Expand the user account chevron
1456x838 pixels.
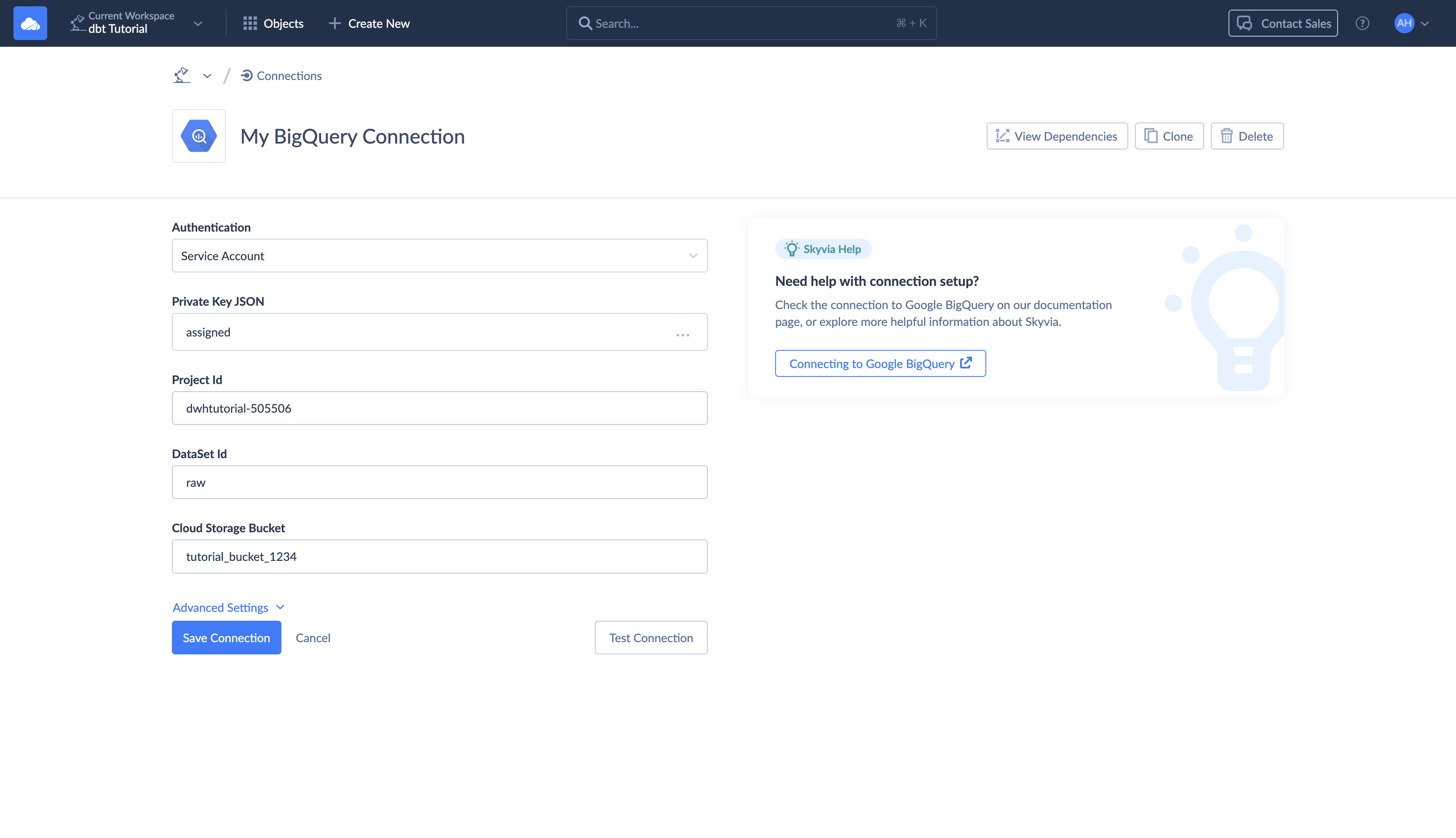[x=1425, y=24]
